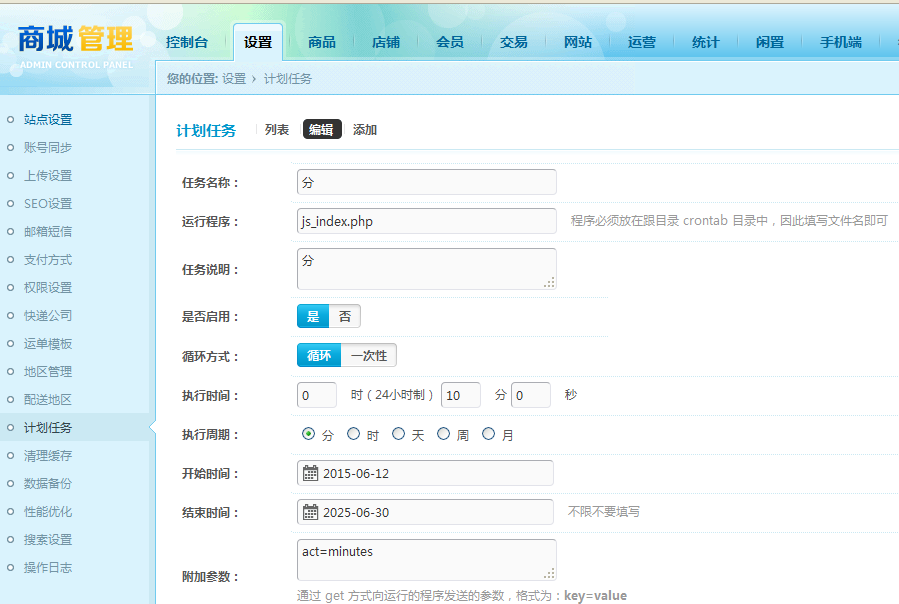This screenshot has width=899, height=604.
Task: Switch to the 添加 sub-tab
Action: (365, 130)
